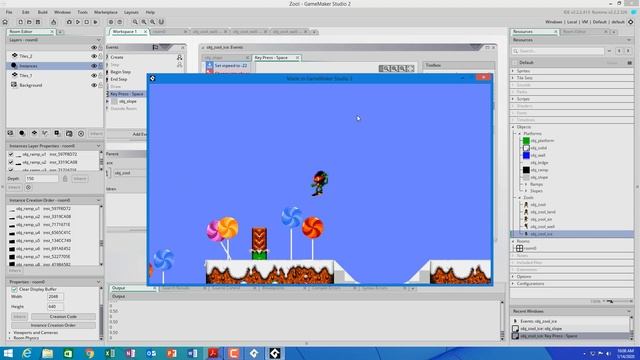The width and height of the screenshot is (640, 360).
Task: Expand Viewports and Cameras section
Action: pos(10,333)
